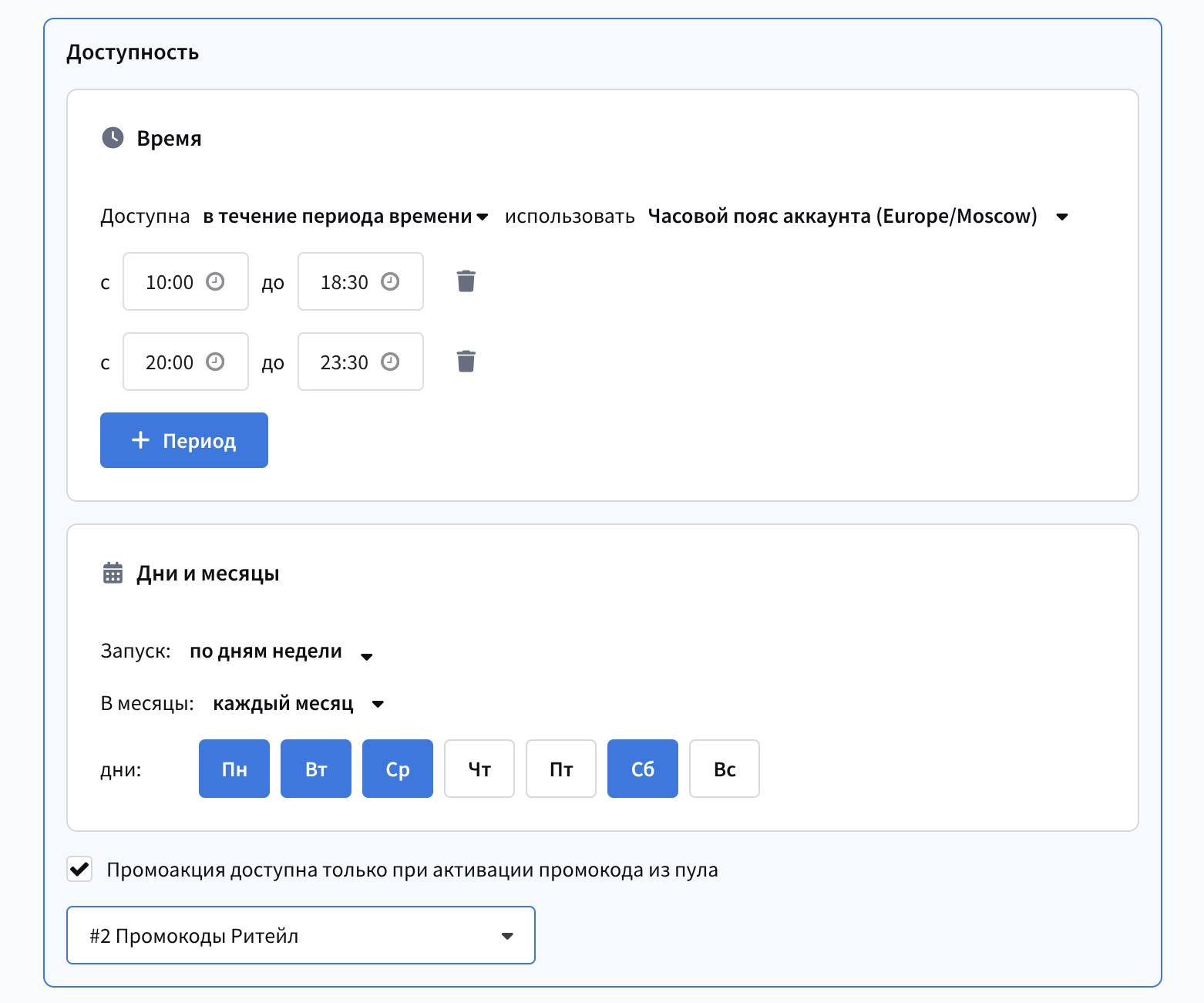Click the 10:00 start time field

click(x=170, y=282)
